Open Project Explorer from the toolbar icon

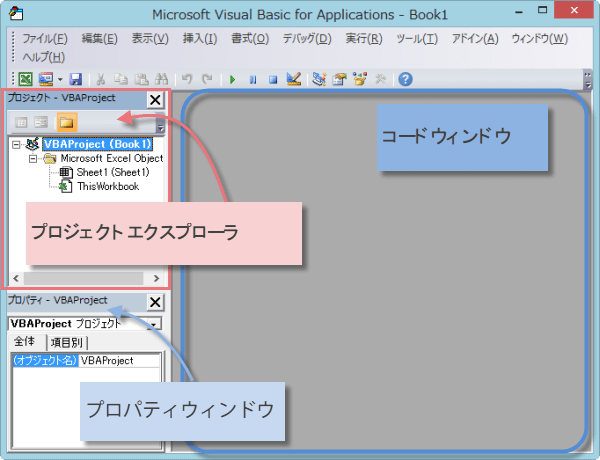[319, 79]
